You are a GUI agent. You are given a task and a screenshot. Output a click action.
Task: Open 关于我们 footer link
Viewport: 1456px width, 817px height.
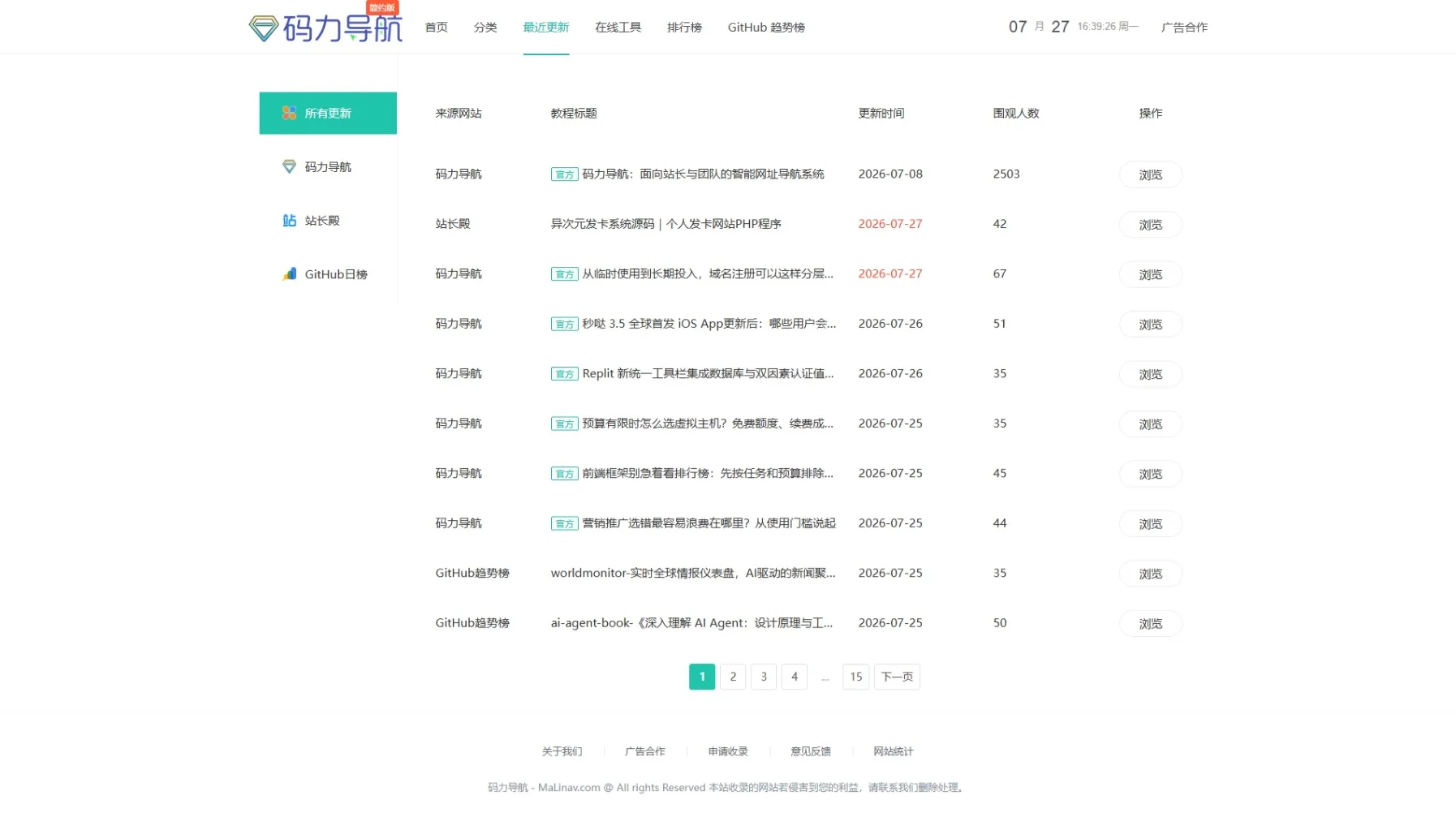(562, 751)
